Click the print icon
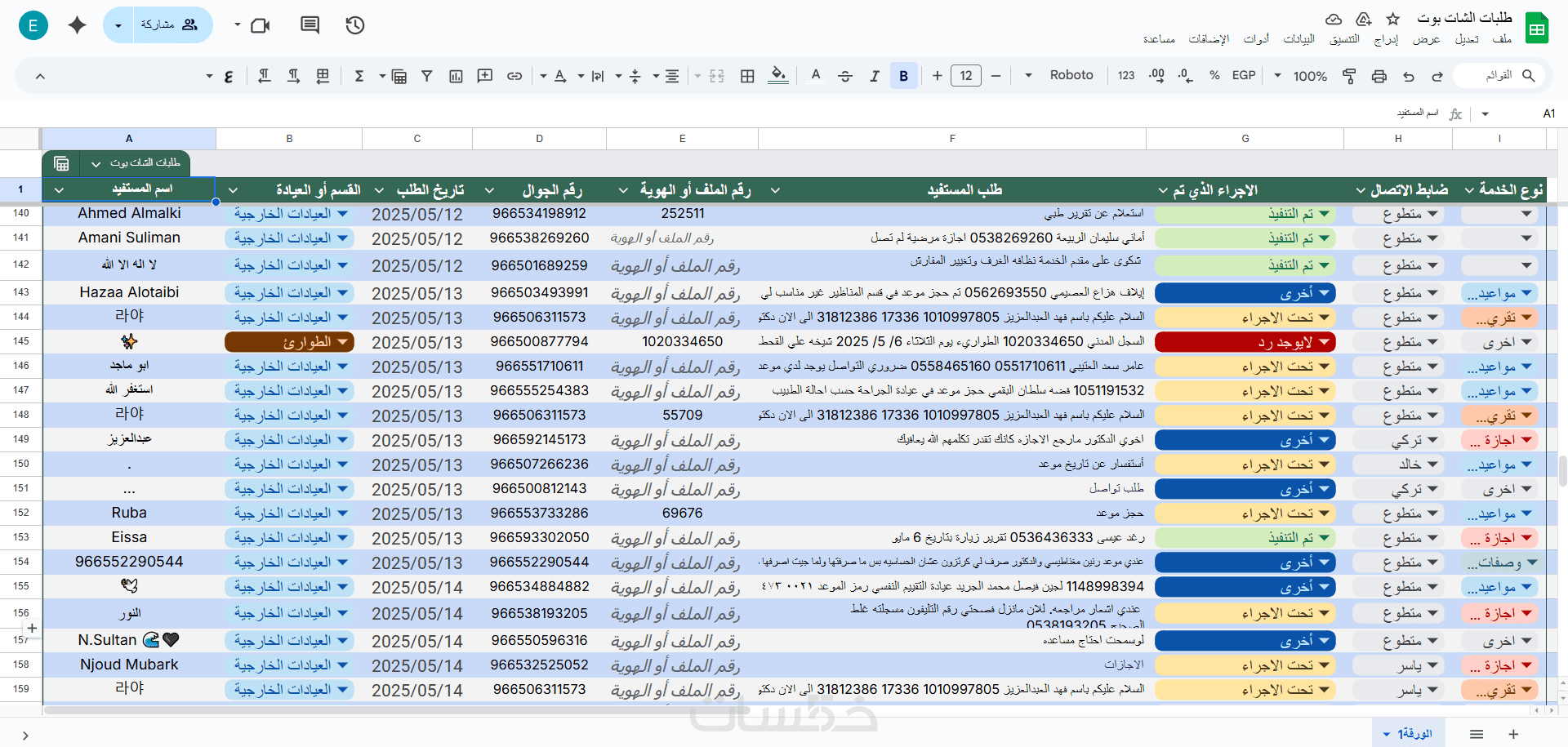This screenshot has width=1568, height=747. (x=1379, y=76)
